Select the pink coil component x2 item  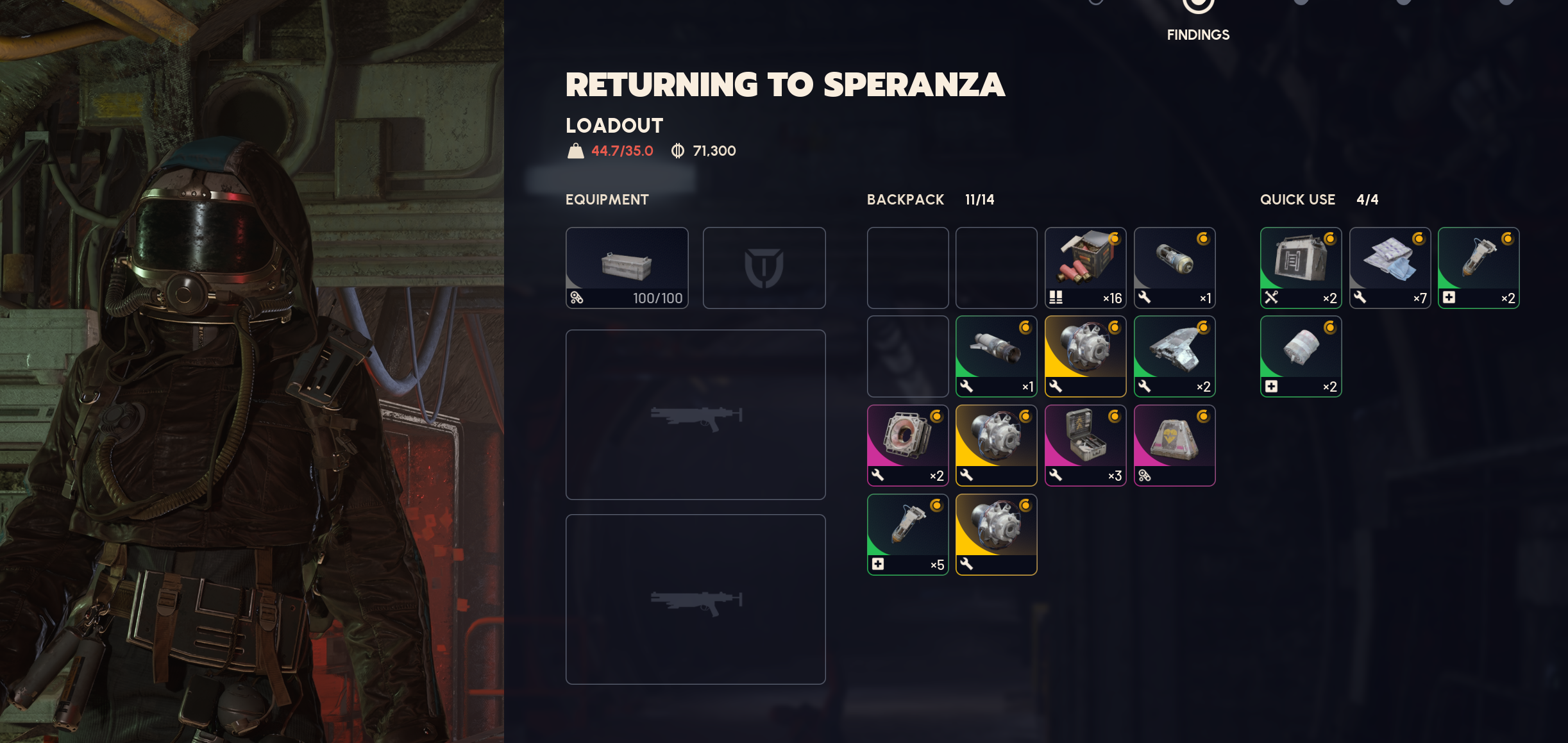point(907,446)
